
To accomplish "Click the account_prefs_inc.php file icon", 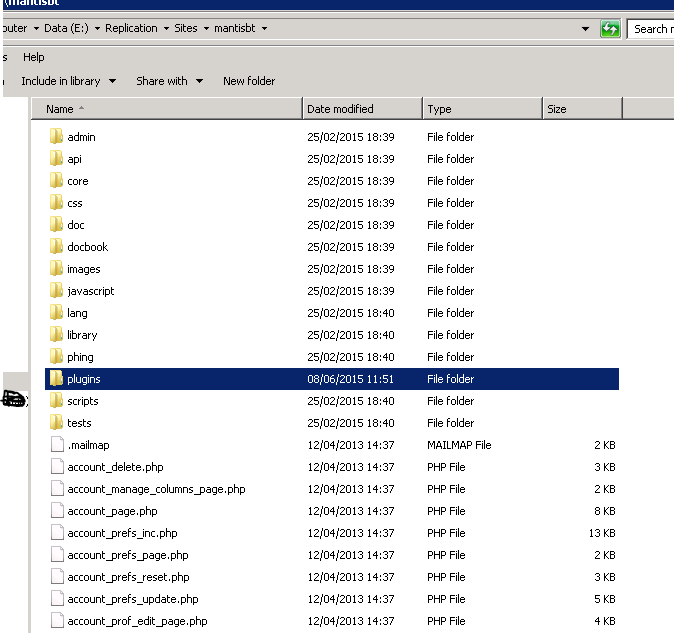I will tap(57, 532).
